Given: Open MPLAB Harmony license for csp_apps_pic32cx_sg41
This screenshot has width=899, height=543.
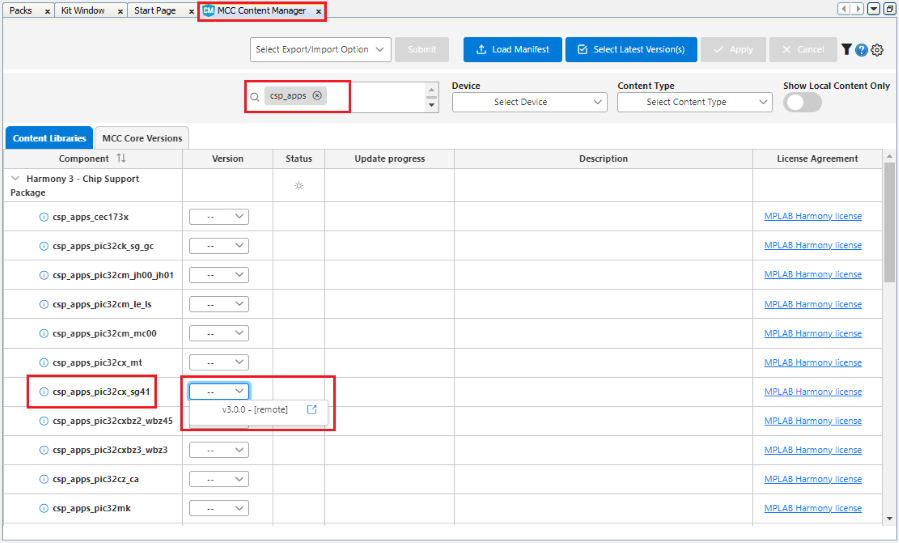Looking at the screenshot, I should tap(813, 392).
